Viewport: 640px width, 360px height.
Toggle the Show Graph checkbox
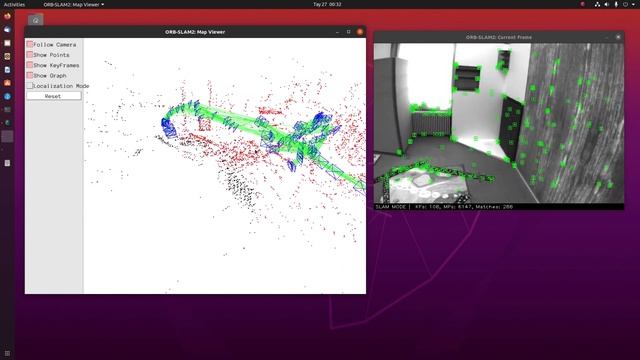[30, 76]
